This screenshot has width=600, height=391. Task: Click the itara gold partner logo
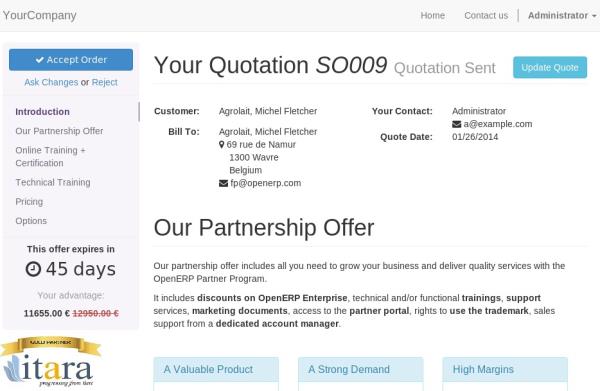click(51, 362)
